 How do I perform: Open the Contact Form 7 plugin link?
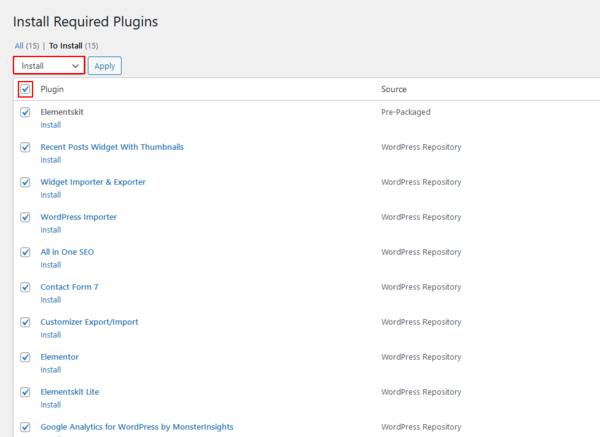(x=69, y=287)
